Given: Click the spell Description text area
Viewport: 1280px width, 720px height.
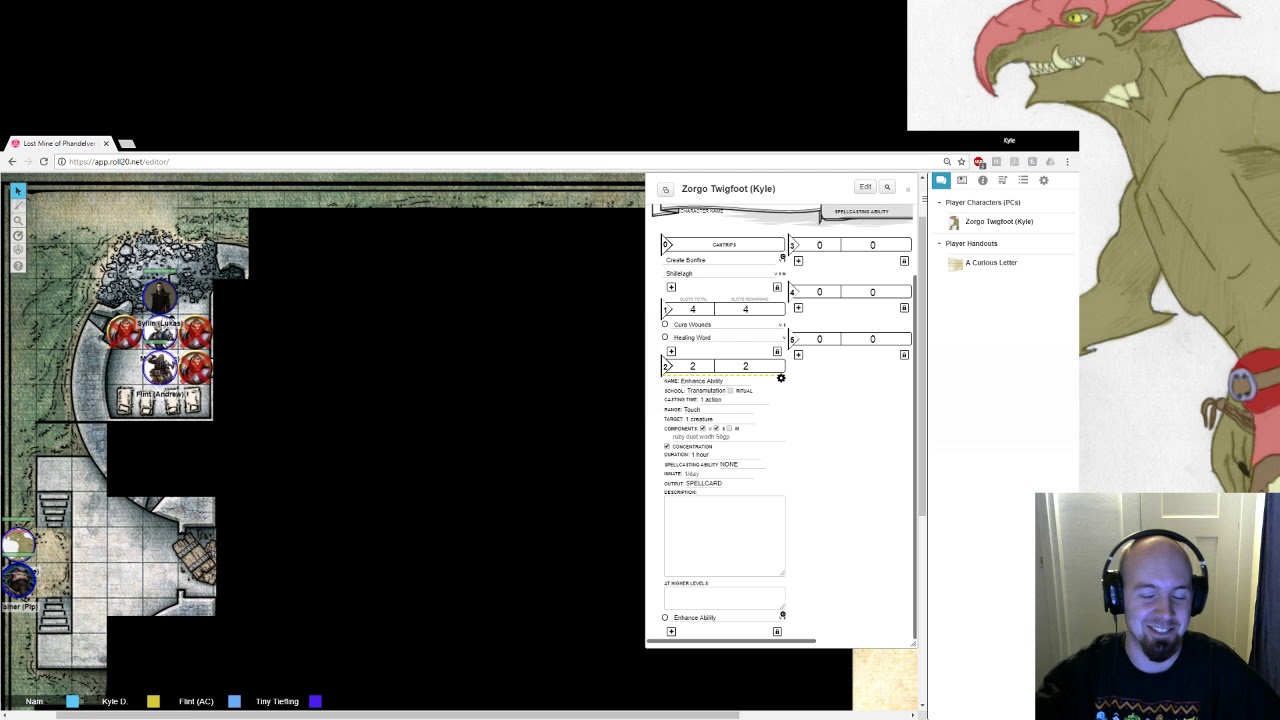Looking at the screenshot, I should (x=724, y=535).
